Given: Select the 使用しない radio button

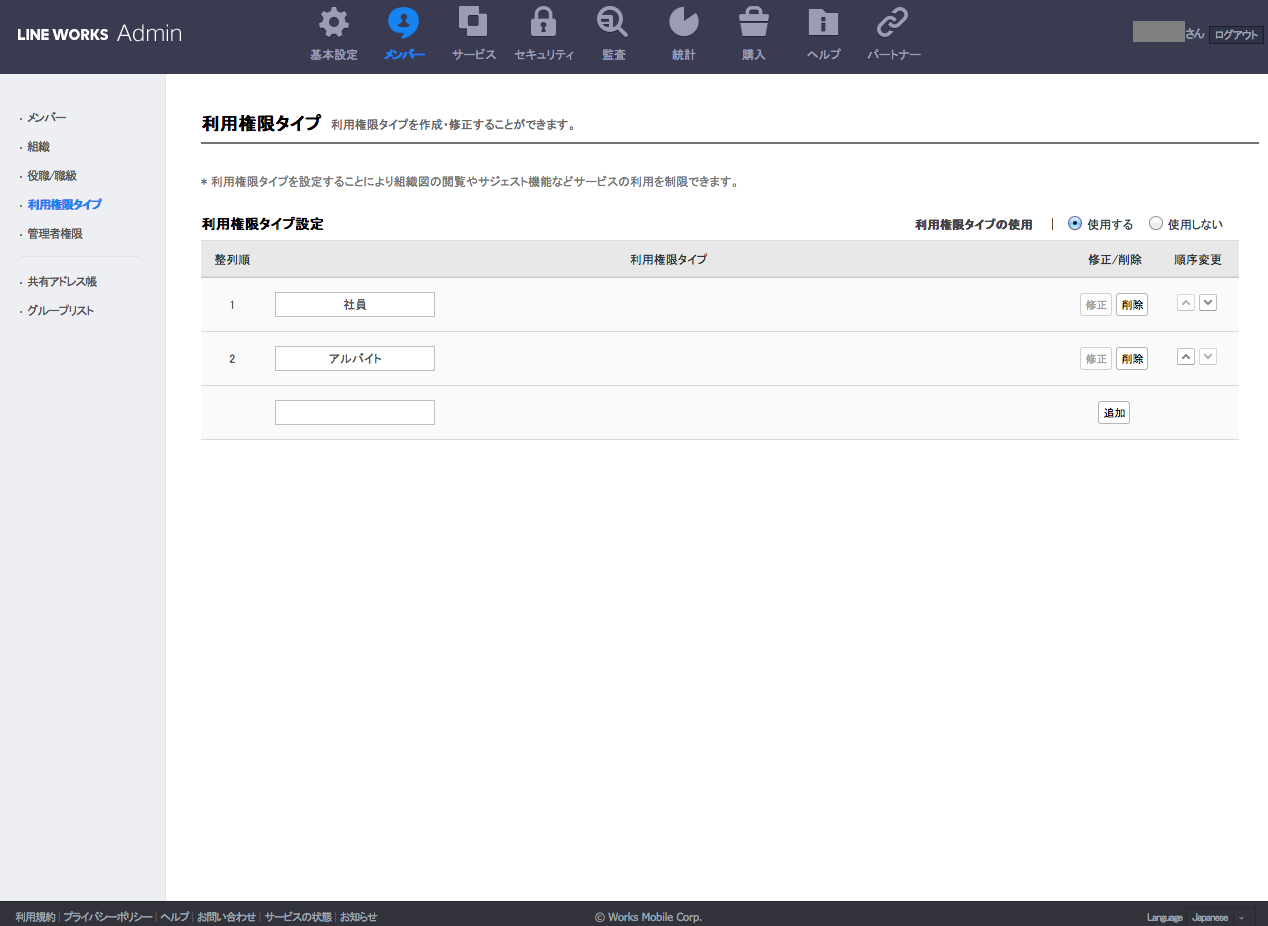Looking at the screenshot, I should [x=1156, y=224].
